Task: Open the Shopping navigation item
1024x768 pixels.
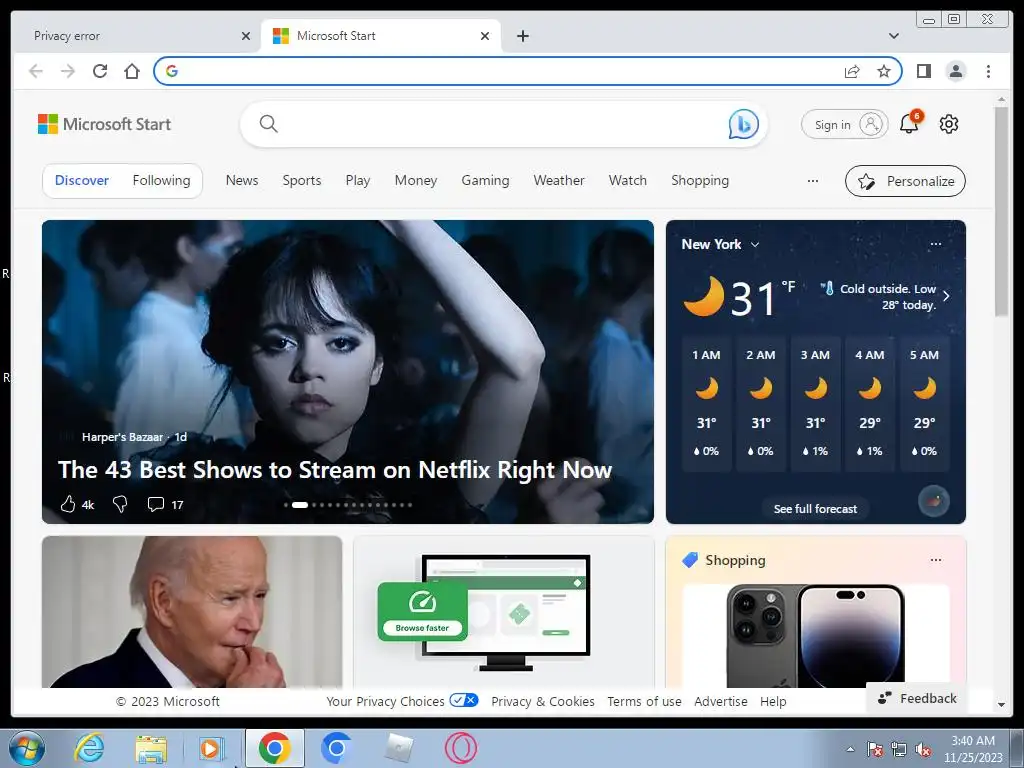Action: (700, 180)
